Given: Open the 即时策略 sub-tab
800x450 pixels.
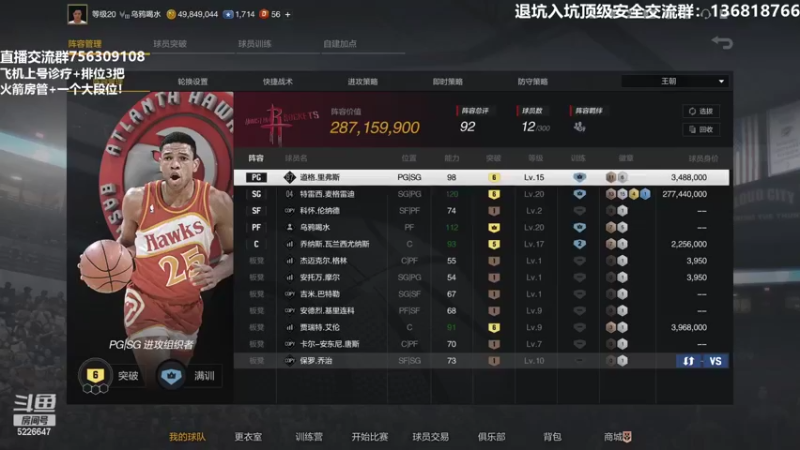Looking at the screenshot, I should pos(447,82).
